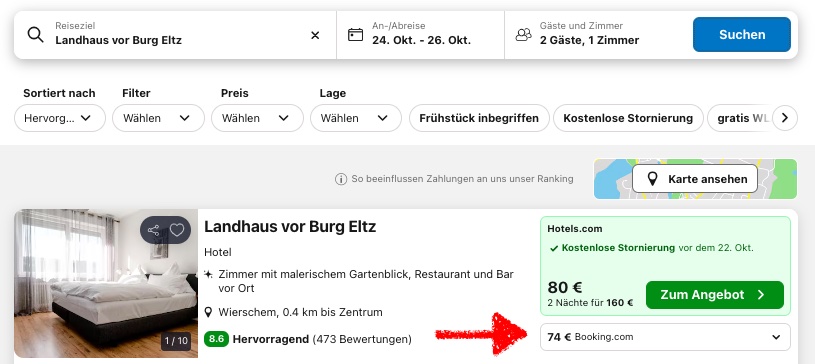Screen dimensions: 815x364
Task: Click the 80 € price
Action: click(564, 287)
